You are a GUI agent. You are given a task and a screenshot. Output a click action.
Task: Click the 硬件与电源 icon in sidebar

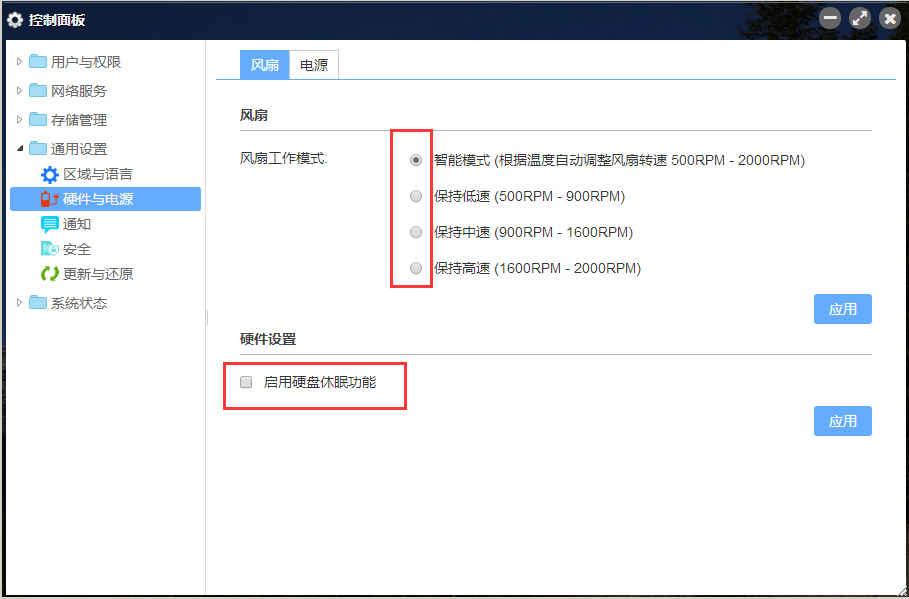click(49, 199)
